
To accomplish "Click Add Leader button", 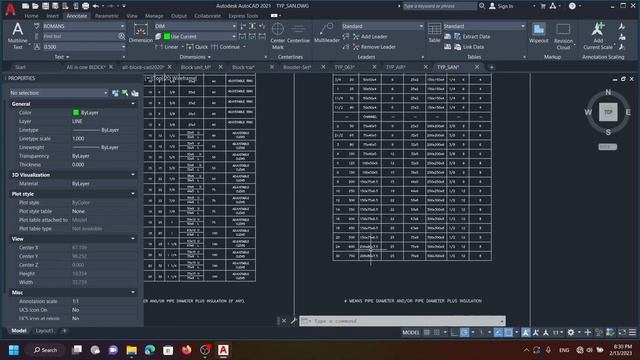I will 370,36.
